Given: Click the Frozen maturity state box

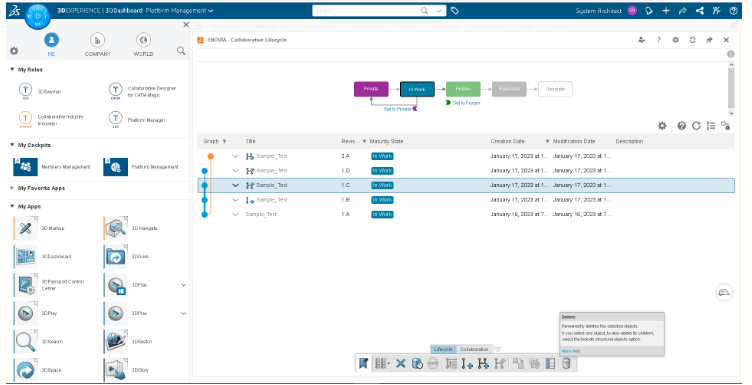Looking at the screenshot, I should (x=463, y=89).
